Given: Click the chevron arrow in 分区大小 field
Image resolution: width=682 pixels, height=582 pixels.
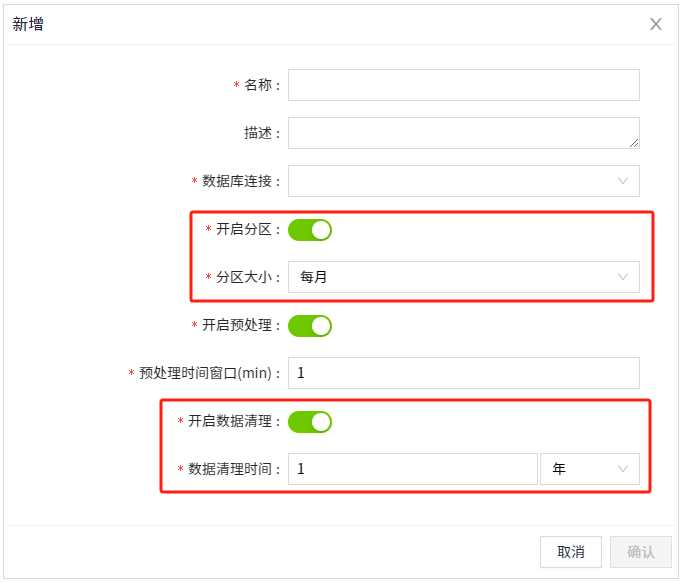Looking at the screenshot, I should [623, 277].
